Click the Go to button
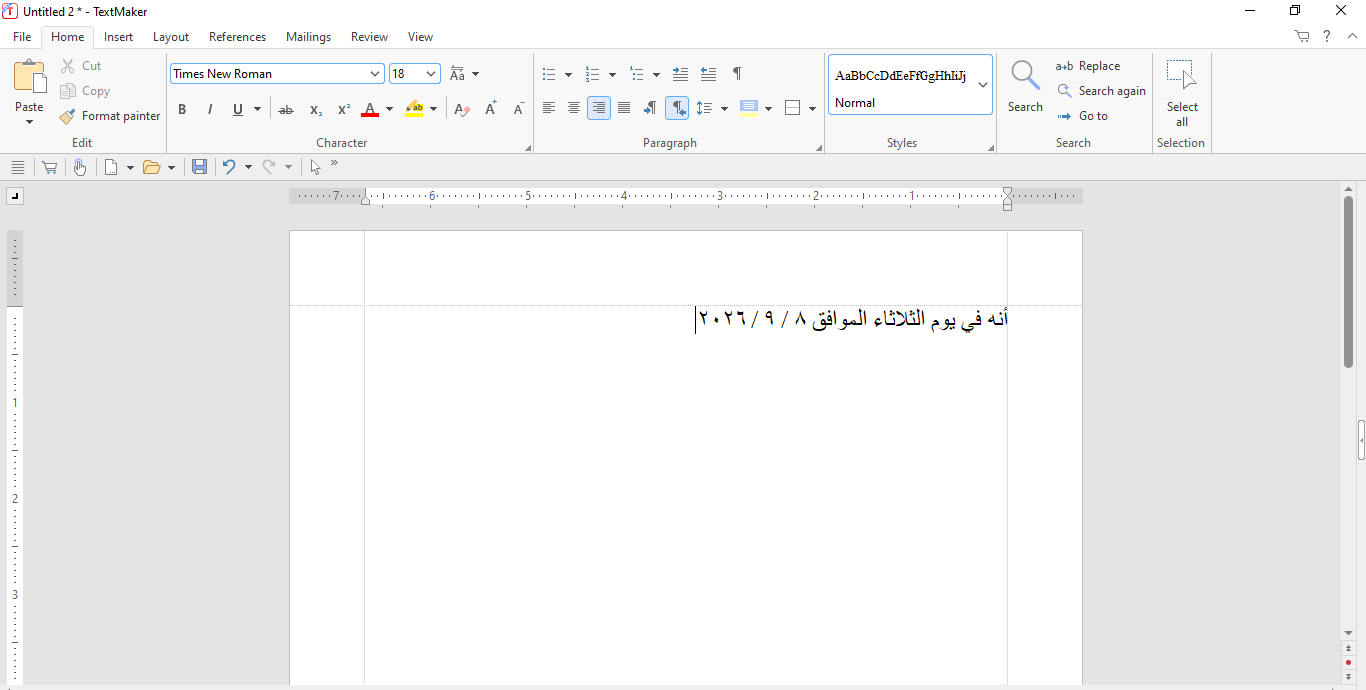This screenshot has width=1366, height=690. [x=1082, y=116]
